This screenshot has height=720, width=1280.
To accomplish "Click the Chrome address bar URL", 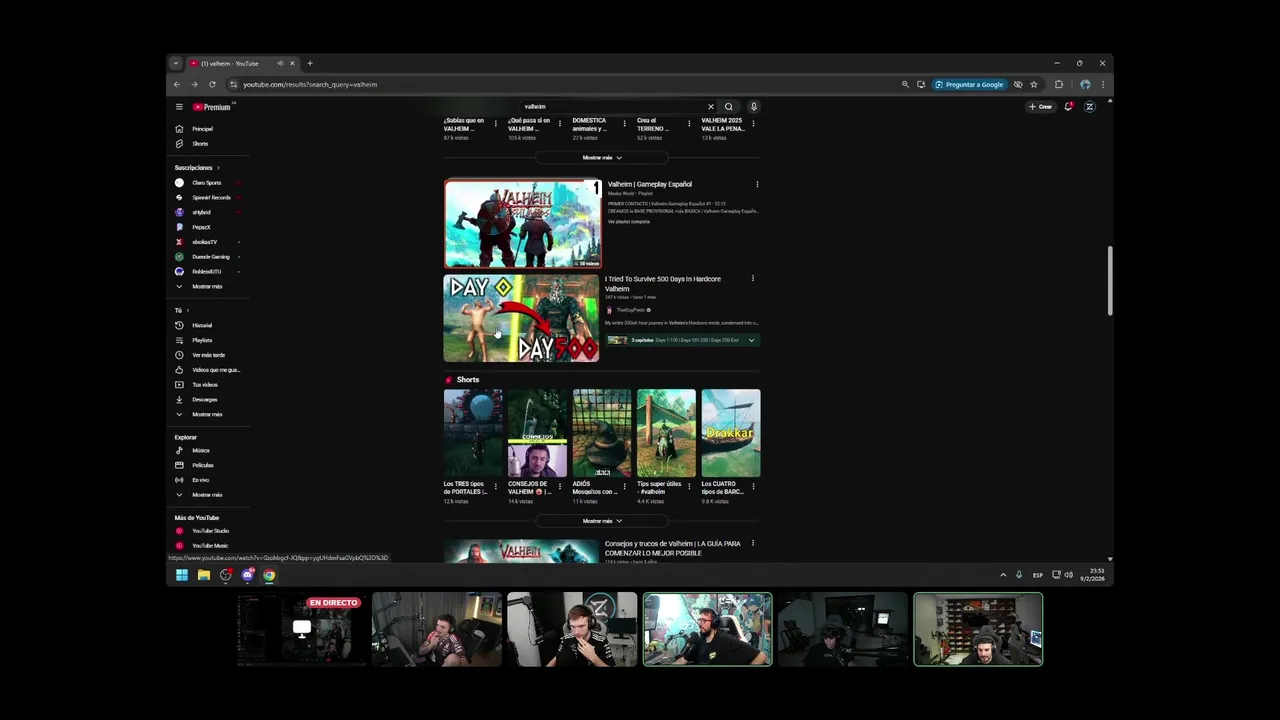I will pos(310,85).
